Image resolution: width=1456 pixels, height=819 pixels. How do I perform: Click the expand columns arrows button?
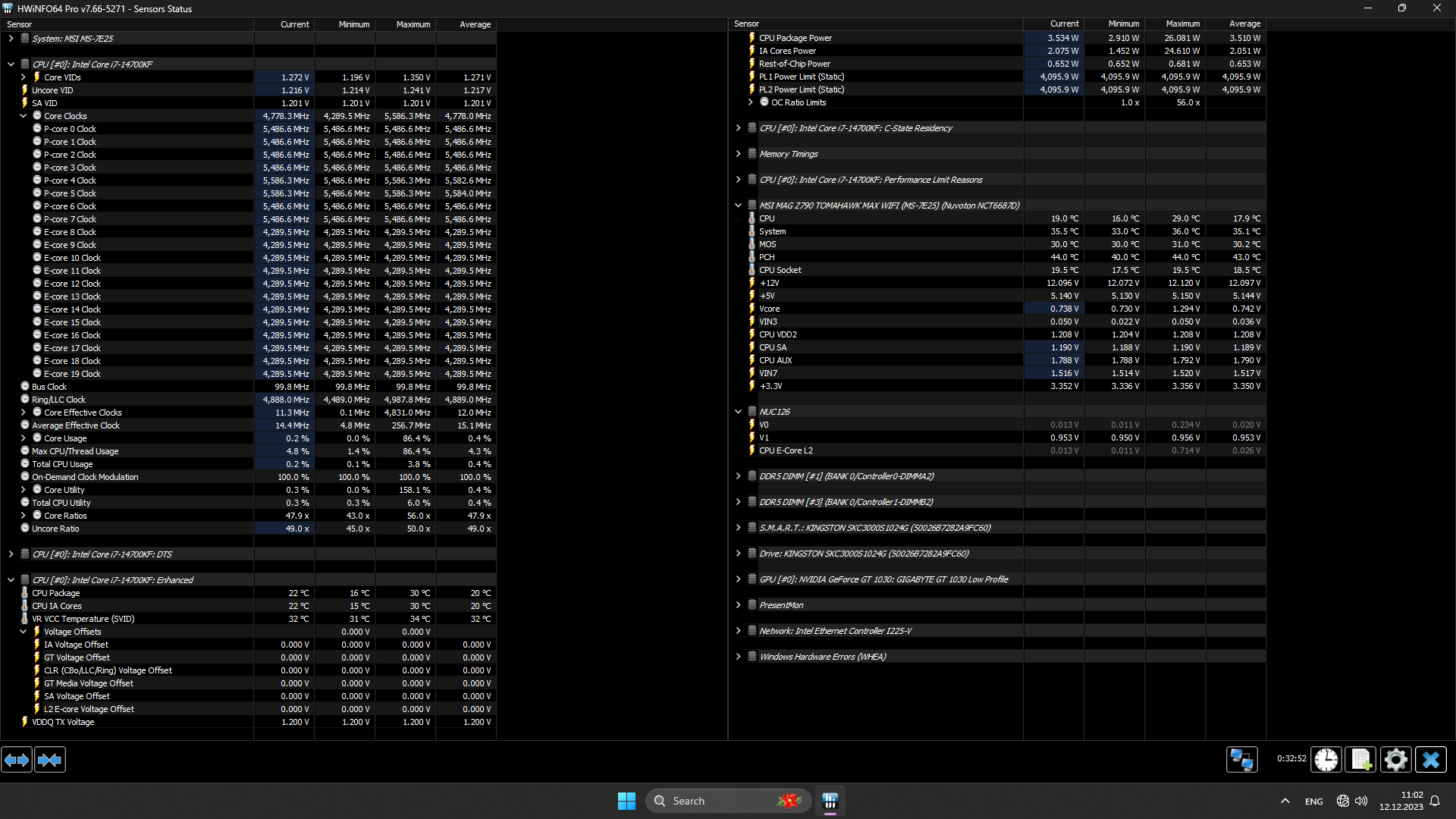(x=17, y=759)
